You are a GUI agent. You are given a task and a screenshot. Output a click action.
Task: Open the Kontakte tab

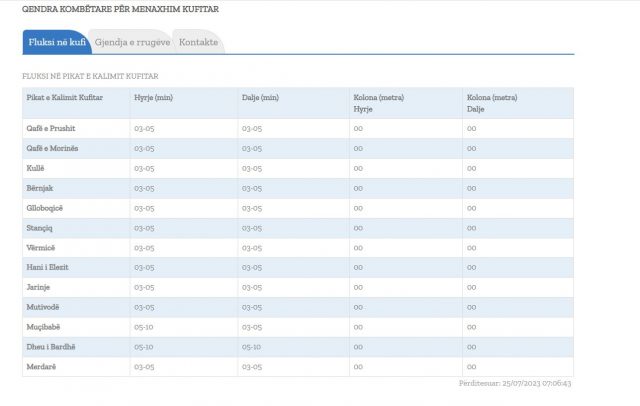tap(198, 42)
